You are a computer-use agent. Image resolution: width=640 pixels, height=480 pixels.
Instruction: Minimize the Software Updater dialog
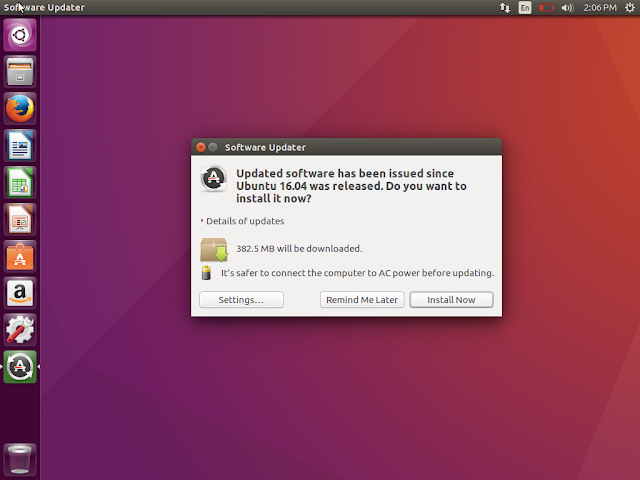[213, 147]
